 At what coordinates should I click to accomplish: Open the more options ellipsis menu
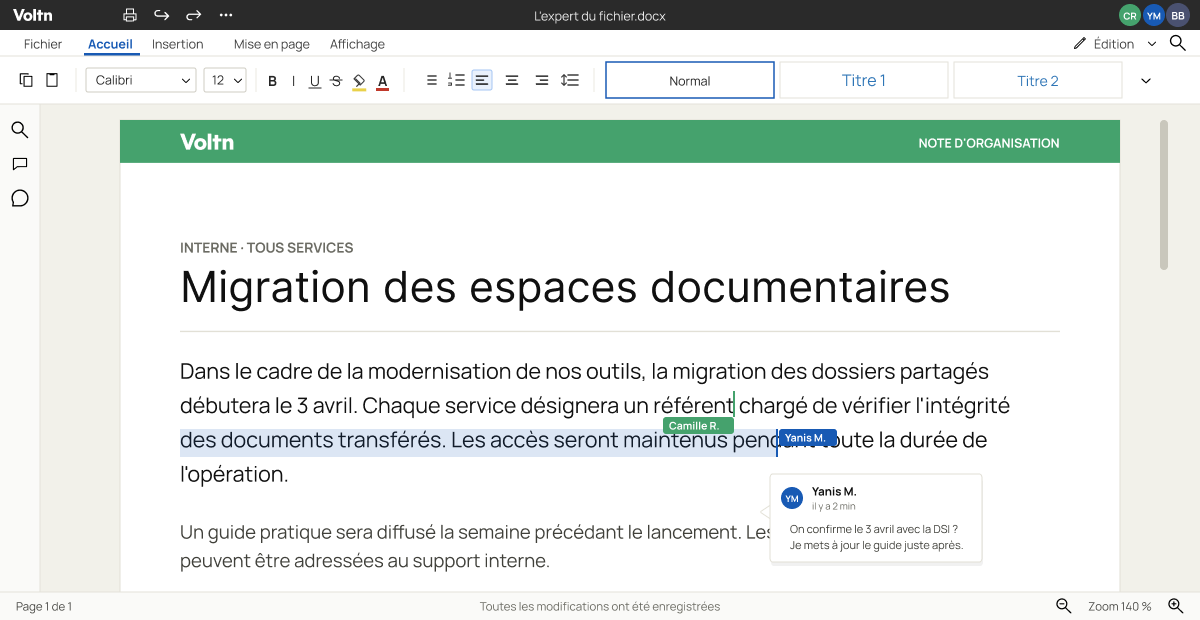[226, 15]
